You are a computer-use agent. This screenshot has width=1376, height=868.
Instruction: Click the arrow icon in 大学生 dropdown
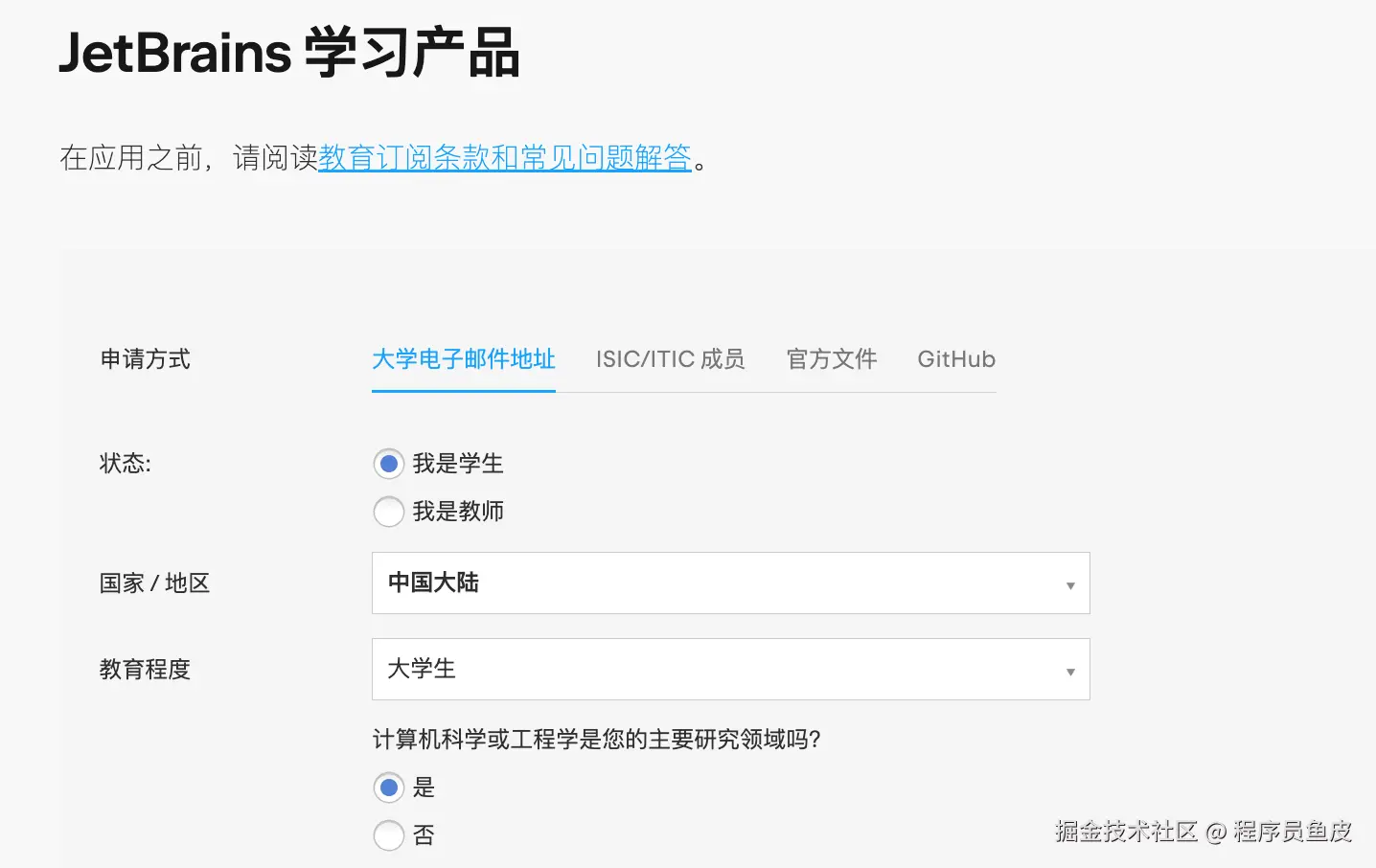click(x=1070, y=672)
